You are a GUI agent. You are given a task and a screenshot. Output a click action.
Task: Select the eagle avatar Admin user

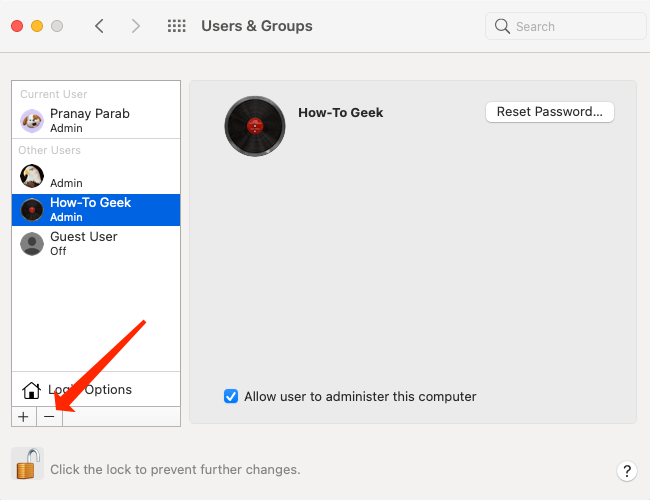[x=96, y=176]
